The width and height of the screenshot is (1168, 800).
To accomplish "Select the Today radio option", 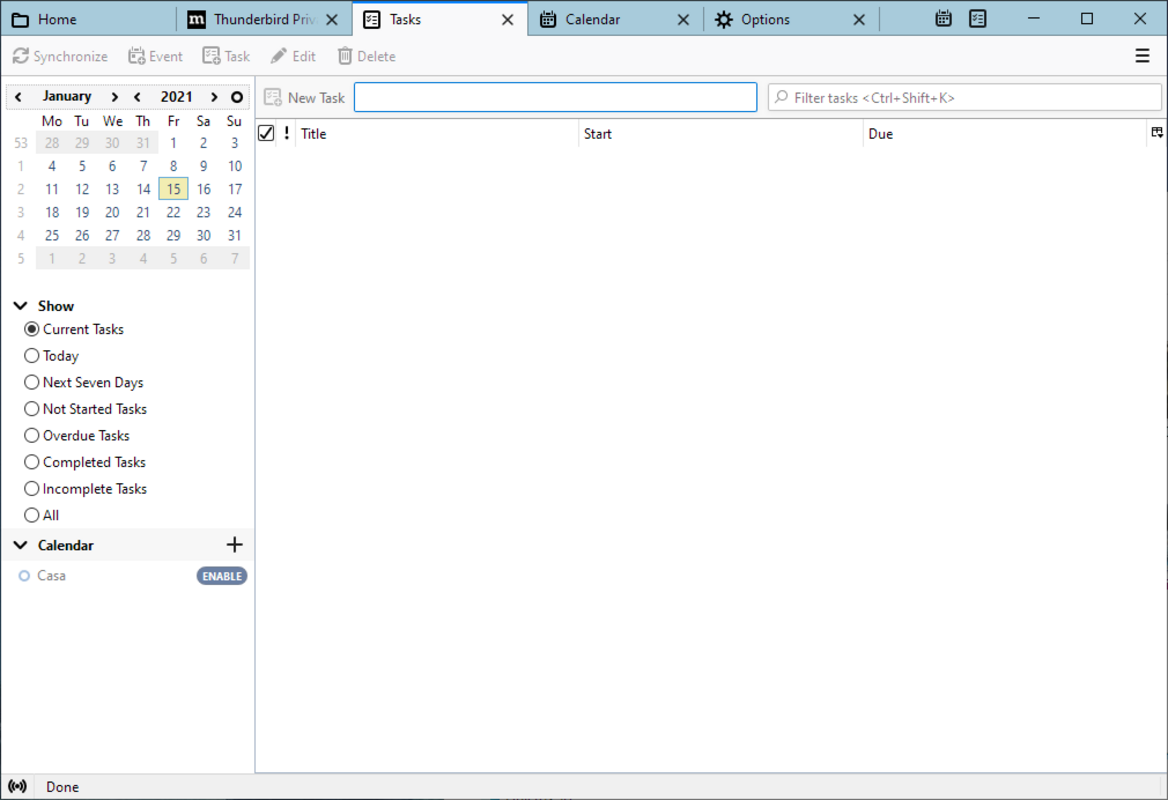I will tap(32, 356).
